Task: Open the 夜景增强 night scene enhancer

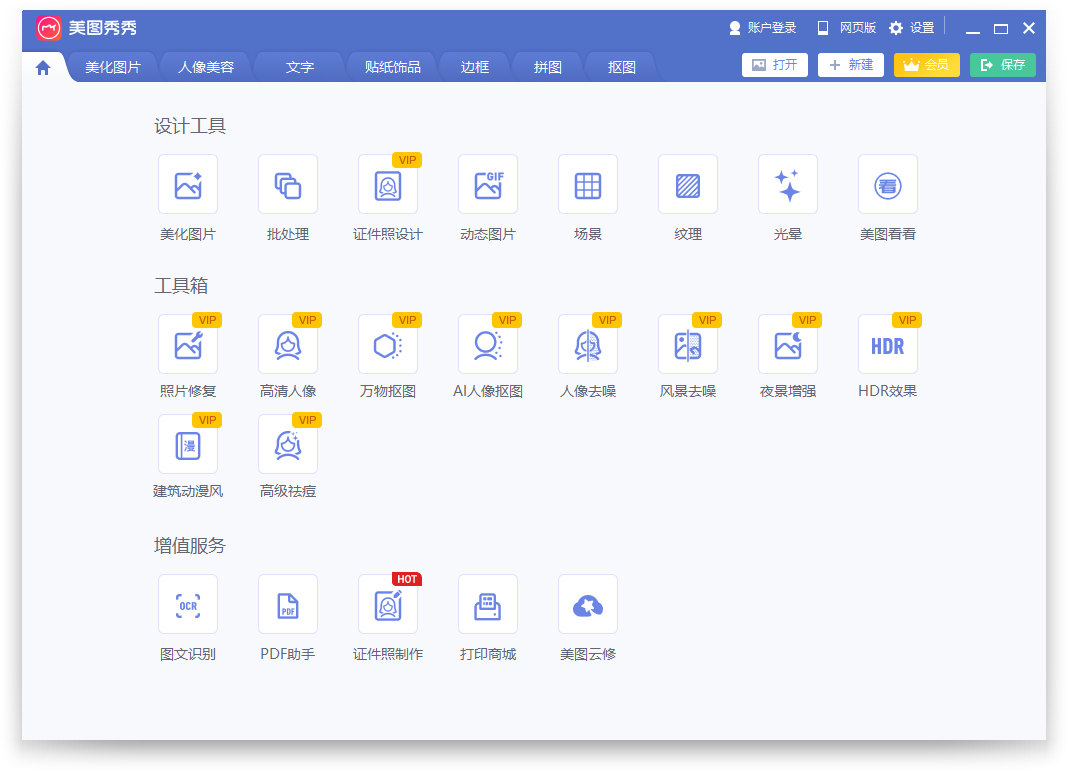Action: 788,344
